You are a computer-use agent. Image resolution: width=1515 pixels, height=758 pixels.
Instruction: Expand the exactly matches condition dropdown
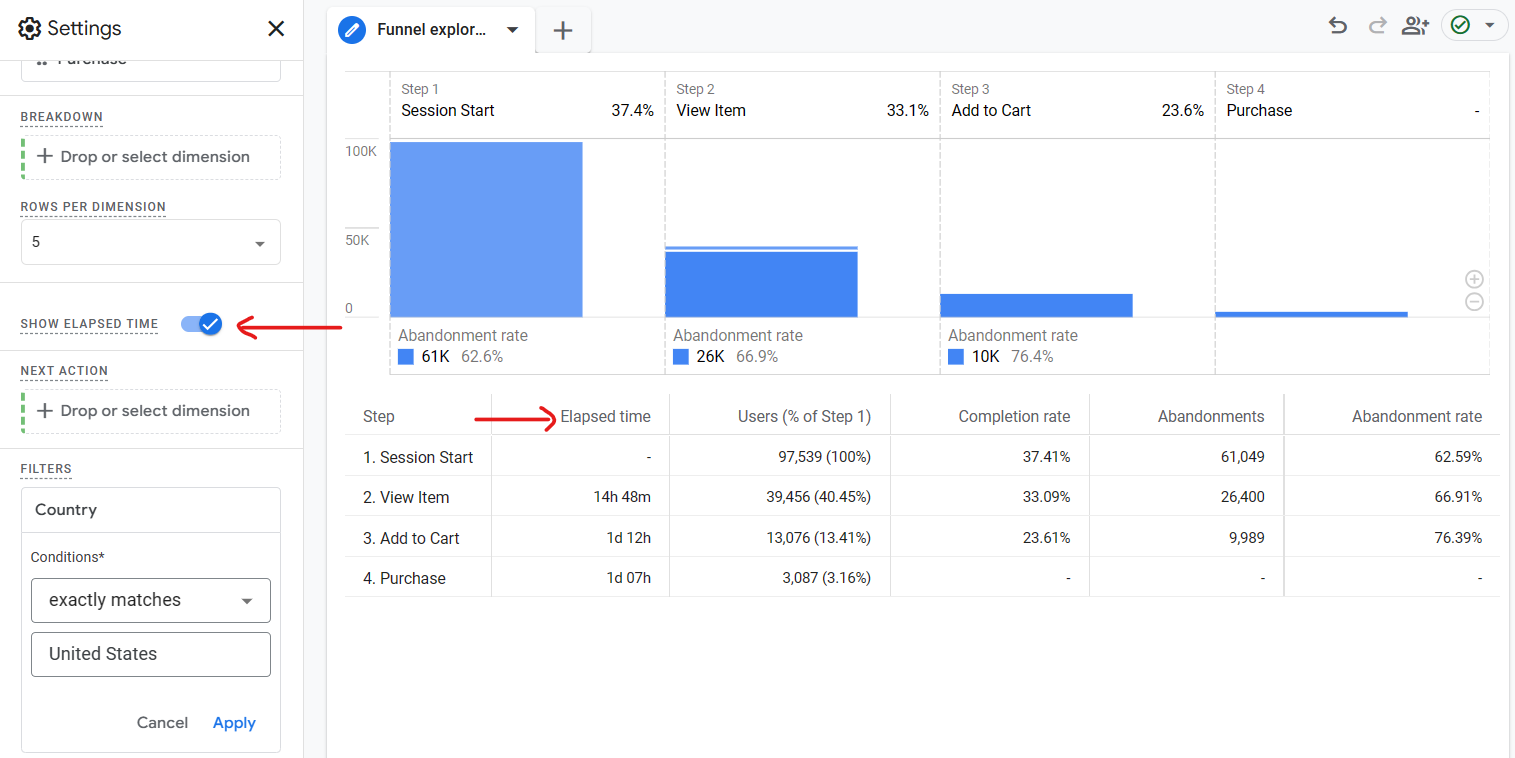[x=150, y=600]
